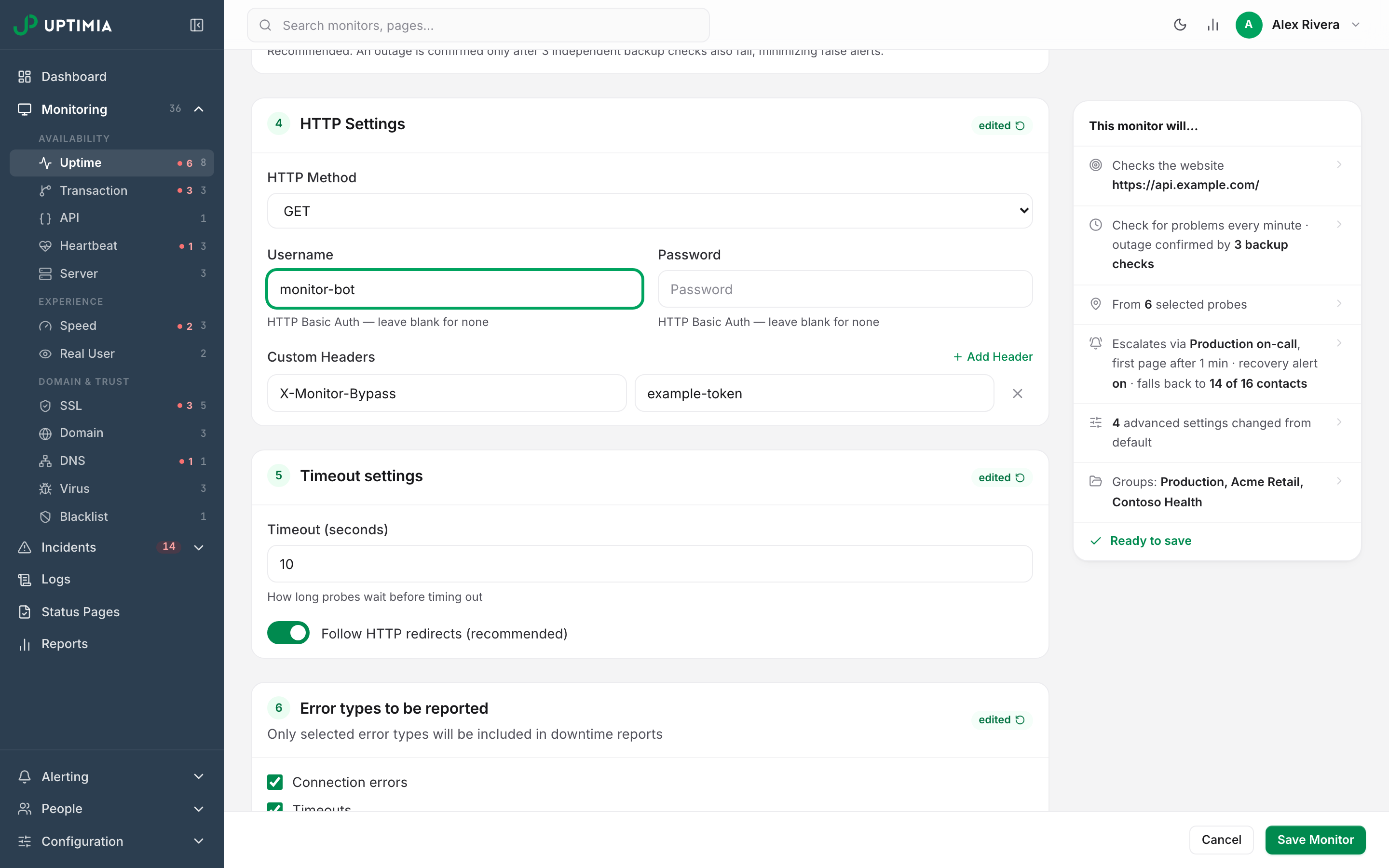Screen dimensions: 1389x868
Task: Open the DNS monitors page
Action: click(112, 461)
